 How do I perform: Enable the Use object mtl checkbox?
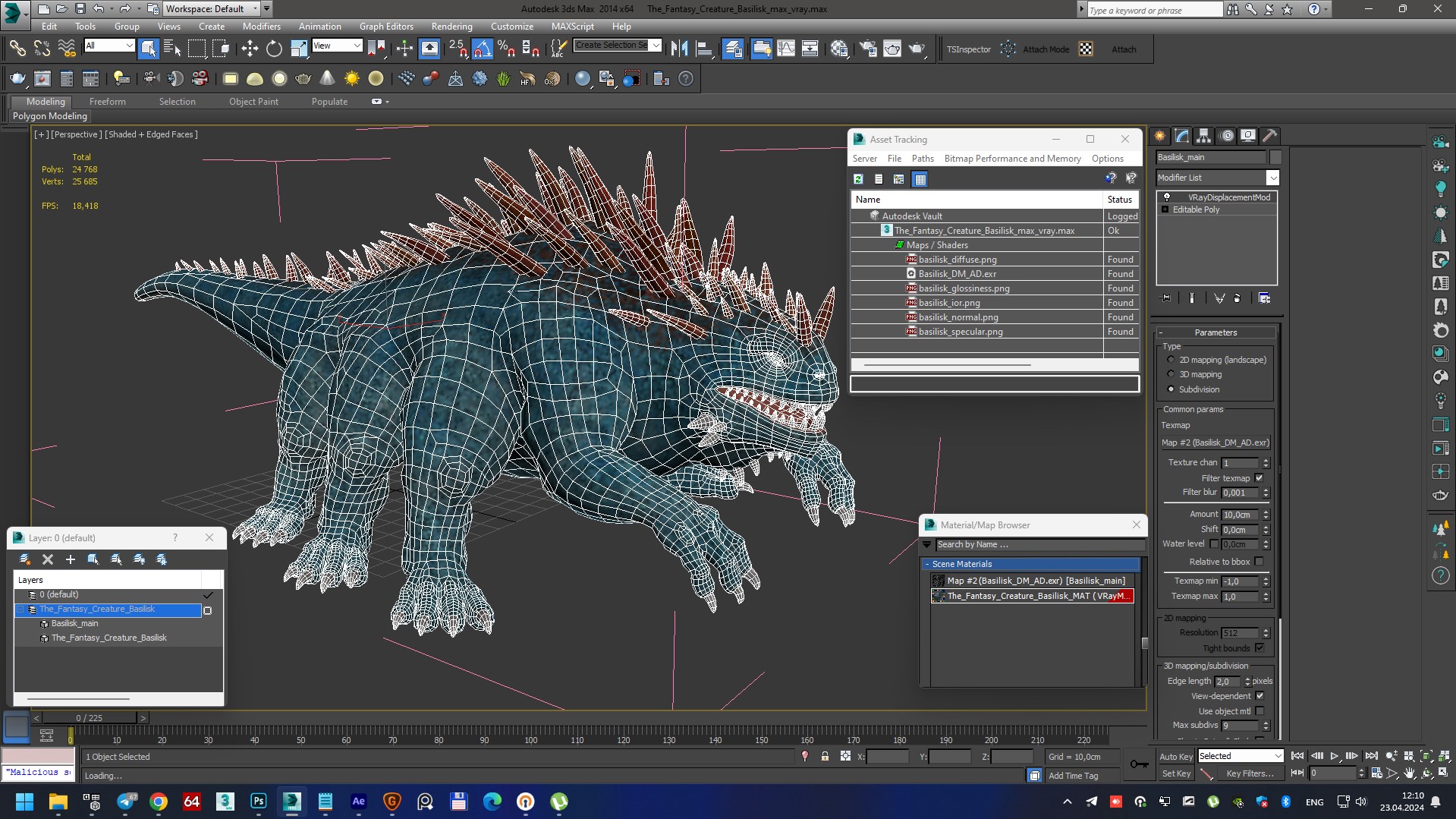point(1259,711)
